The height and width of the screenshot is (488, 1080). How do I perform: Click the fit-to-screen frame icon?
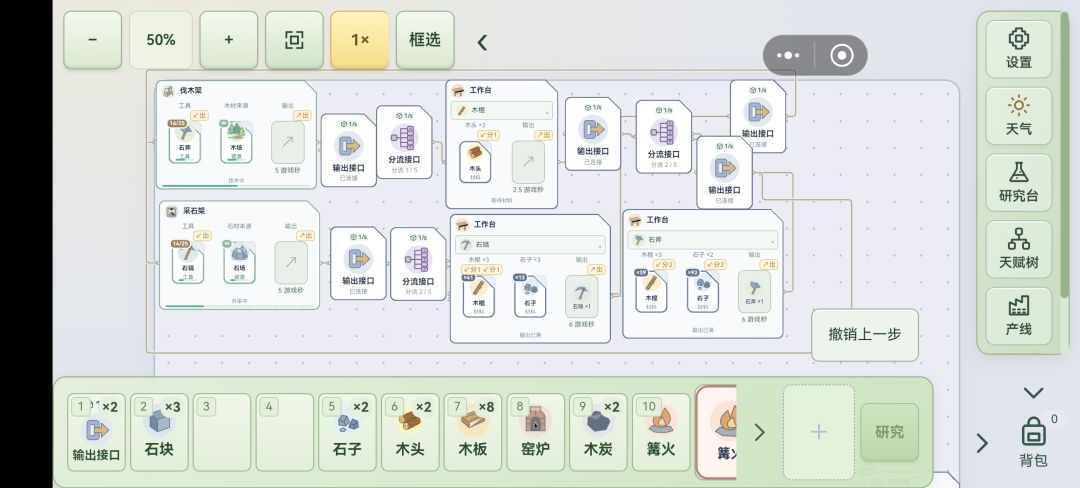(x=294, y=40)
